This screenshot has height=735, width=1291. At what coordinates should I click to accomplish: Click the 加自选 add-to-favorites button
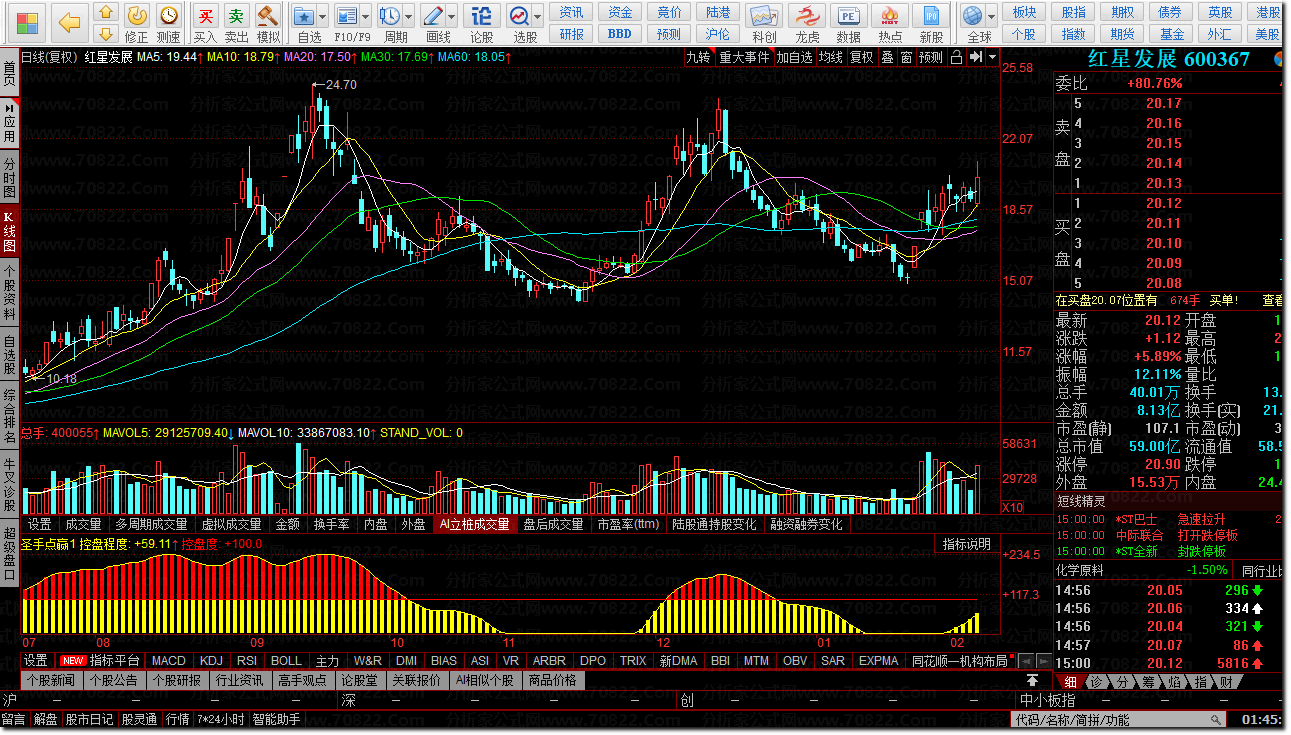click(795, 57)
